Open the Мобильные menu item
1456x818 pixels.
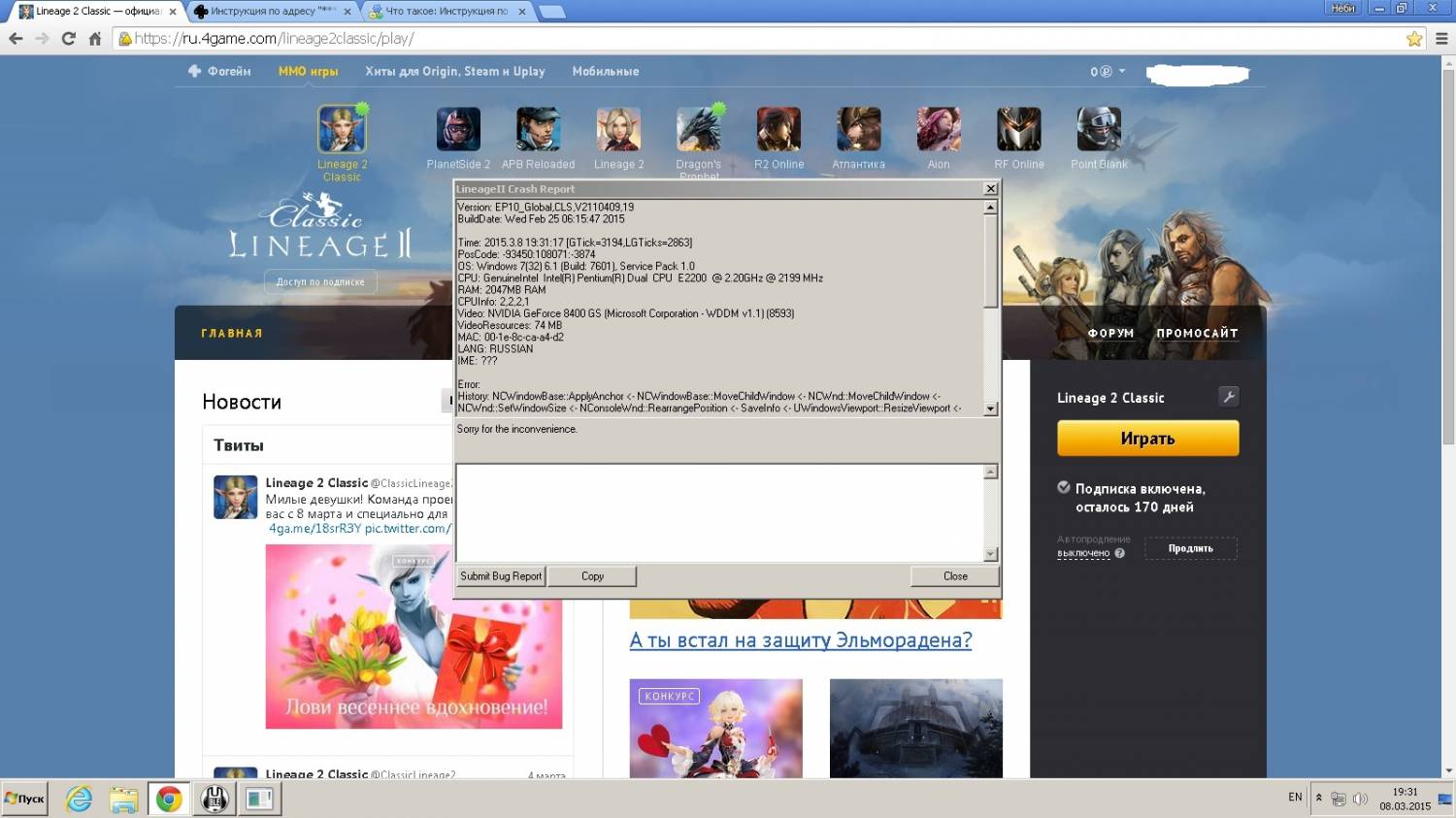click(x=606, y=71)
